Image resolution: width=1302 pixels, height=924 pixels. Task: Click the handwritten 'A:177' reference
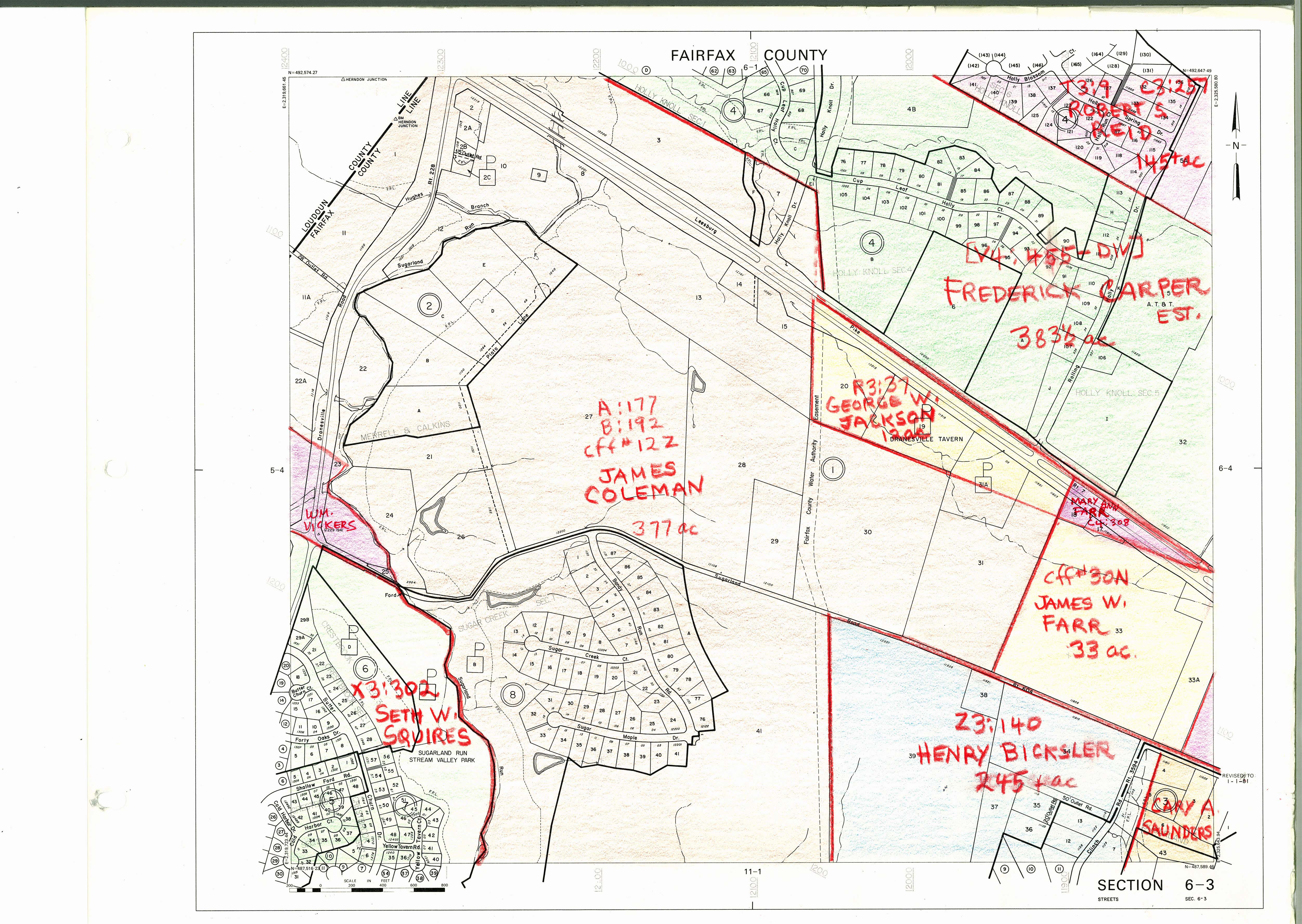[x=628, y=406]
